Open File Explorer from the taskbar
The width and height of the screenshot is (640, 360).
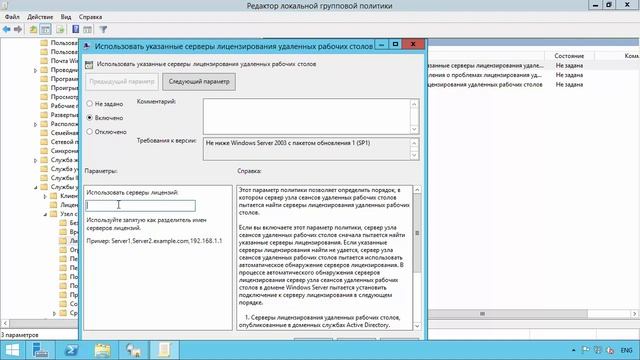102,350
